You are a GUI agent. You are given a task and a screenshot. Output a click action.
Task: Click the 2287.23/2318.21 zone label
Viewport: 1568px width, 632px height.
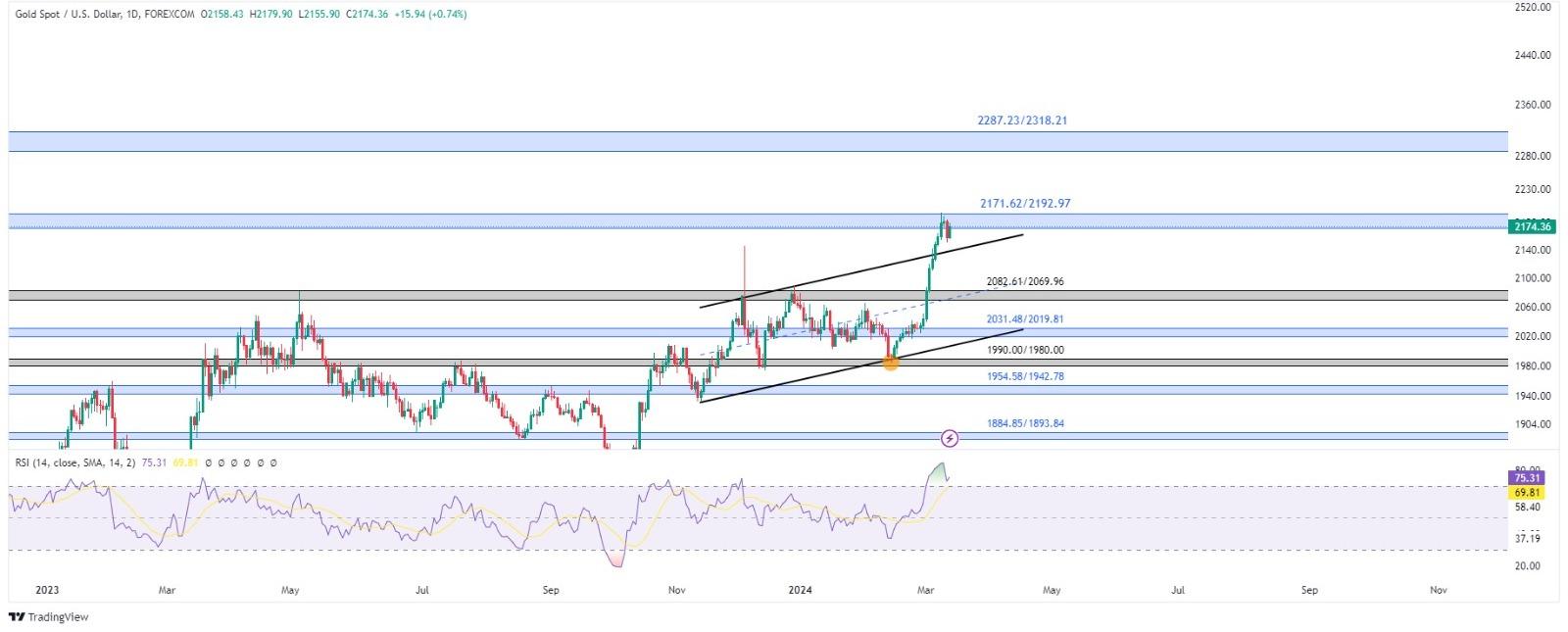tap(1022, 121)
